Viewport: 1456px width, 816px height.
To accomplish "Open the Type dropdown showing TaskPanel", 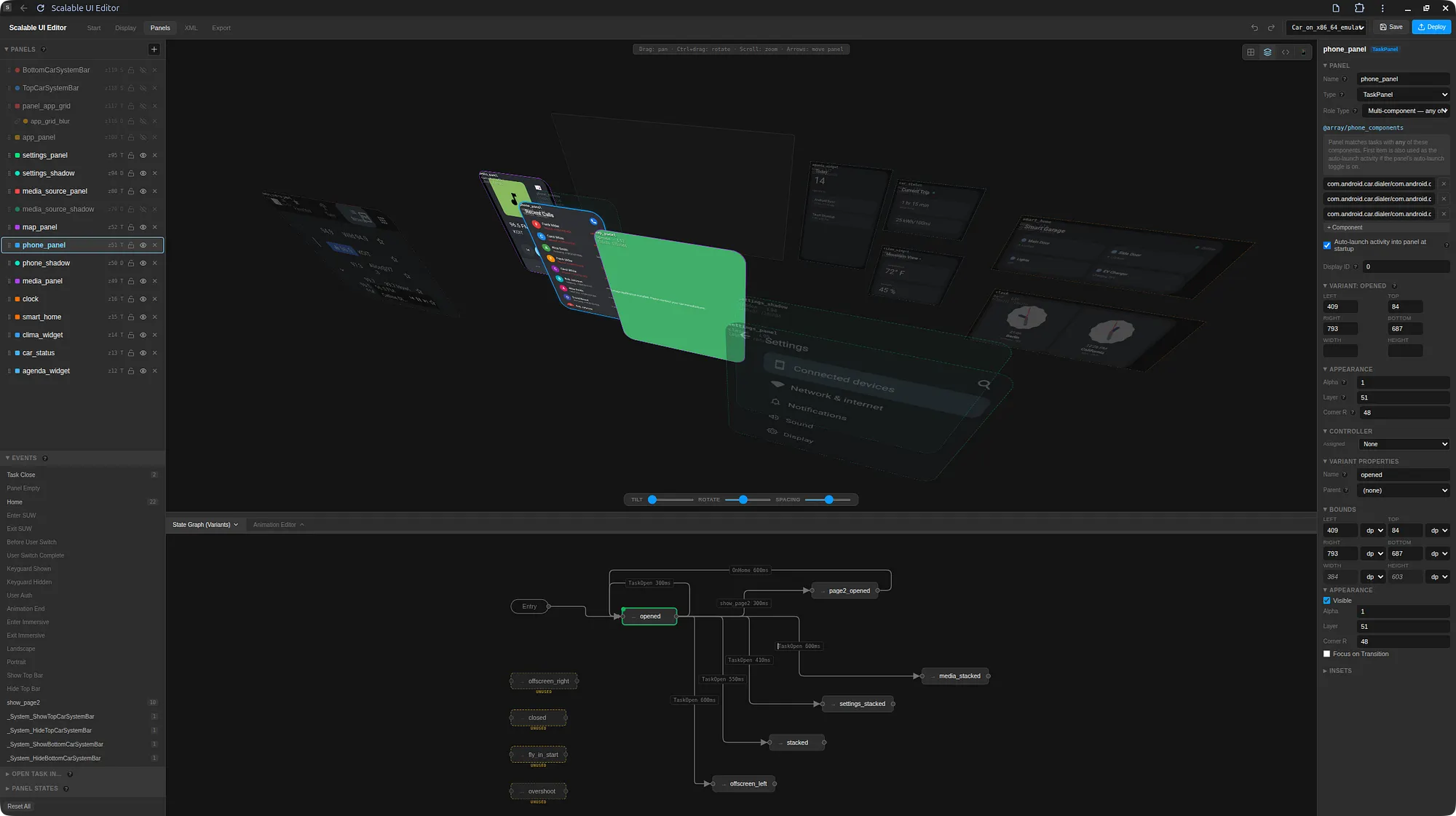I will click(x=1404, y=95).
